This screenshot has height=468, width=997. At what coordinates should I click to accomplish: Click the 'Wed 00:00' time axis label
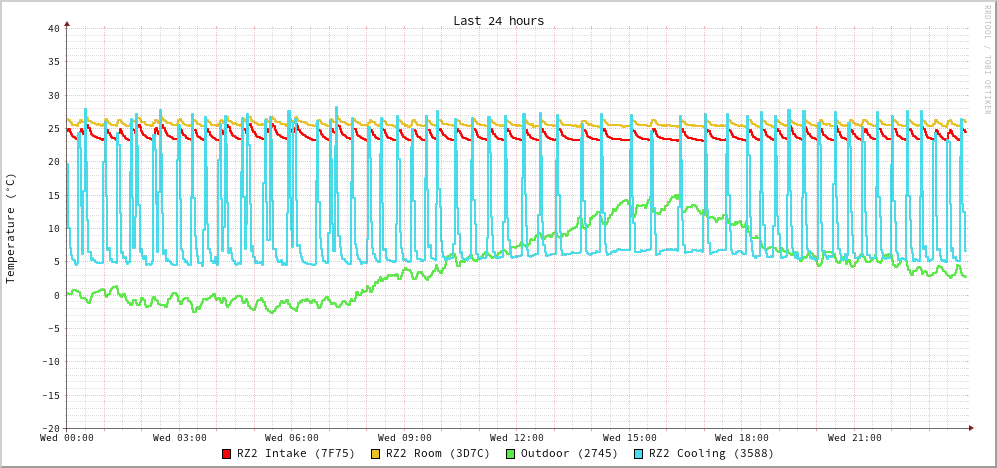67,437
